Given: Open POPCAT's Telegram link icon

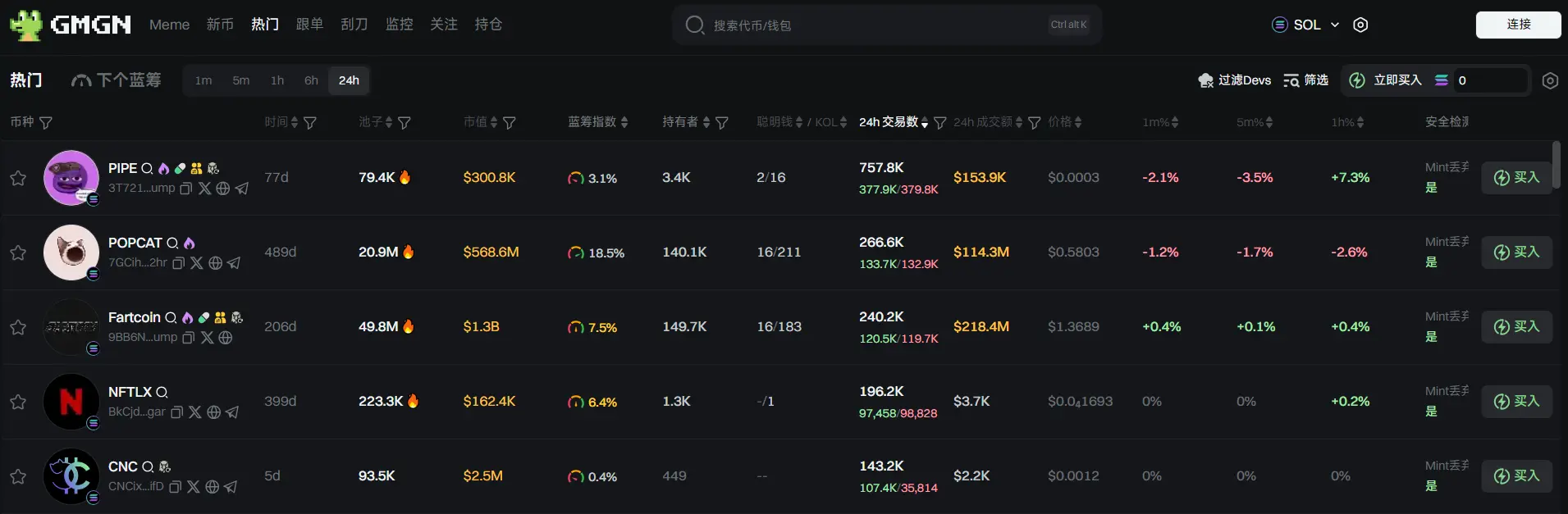Looking at the screenshot, I should 234,263.
